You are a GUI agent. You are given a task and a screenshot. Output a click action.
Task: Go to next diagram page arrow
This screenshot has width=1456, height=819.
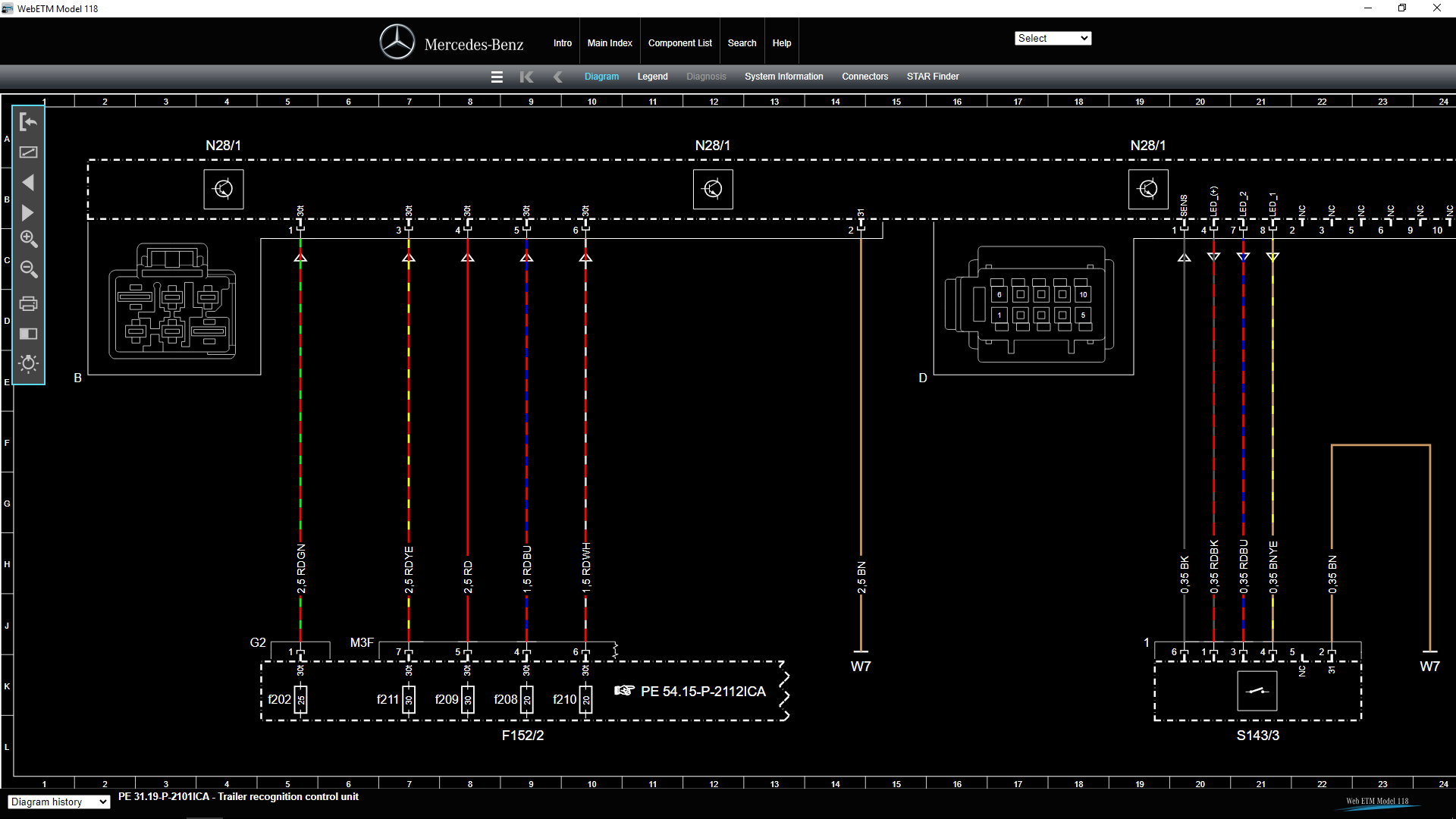[29, 213]
